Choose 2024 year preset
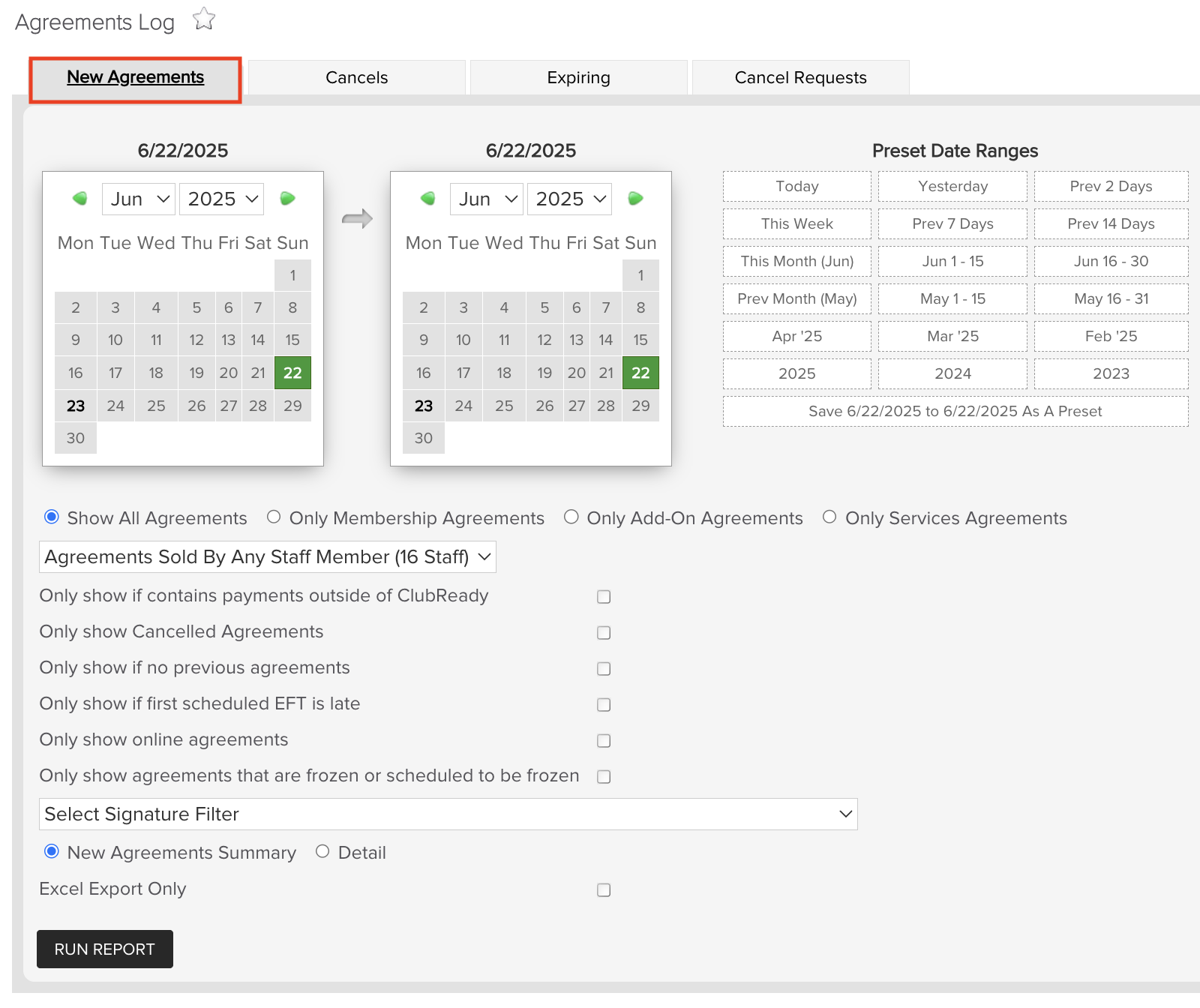The width and height of the screenshot is (1200, 1008). (953, 374)
